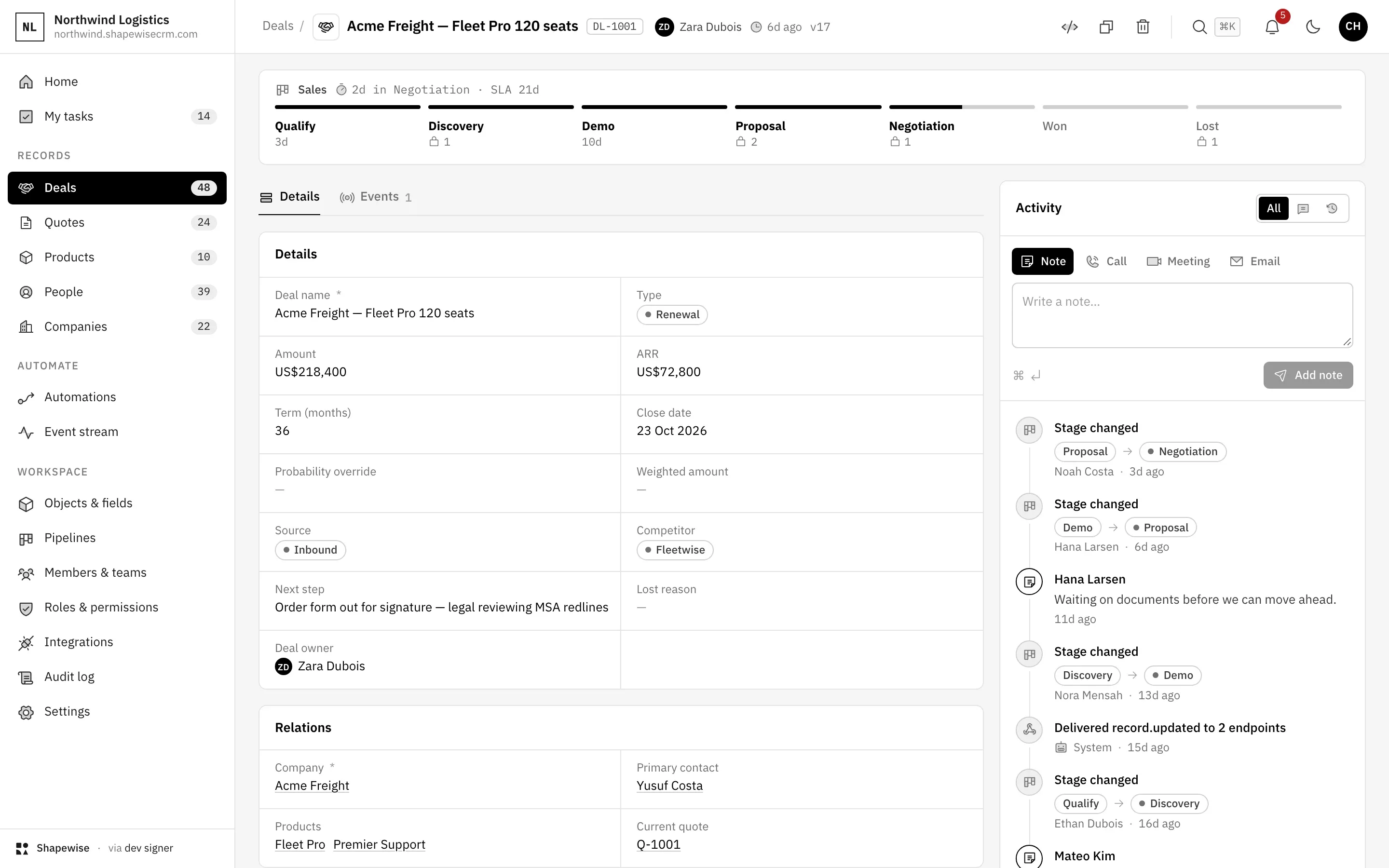
Task: Click the handshake deal icon in header
Action: [x=326, y=27]
